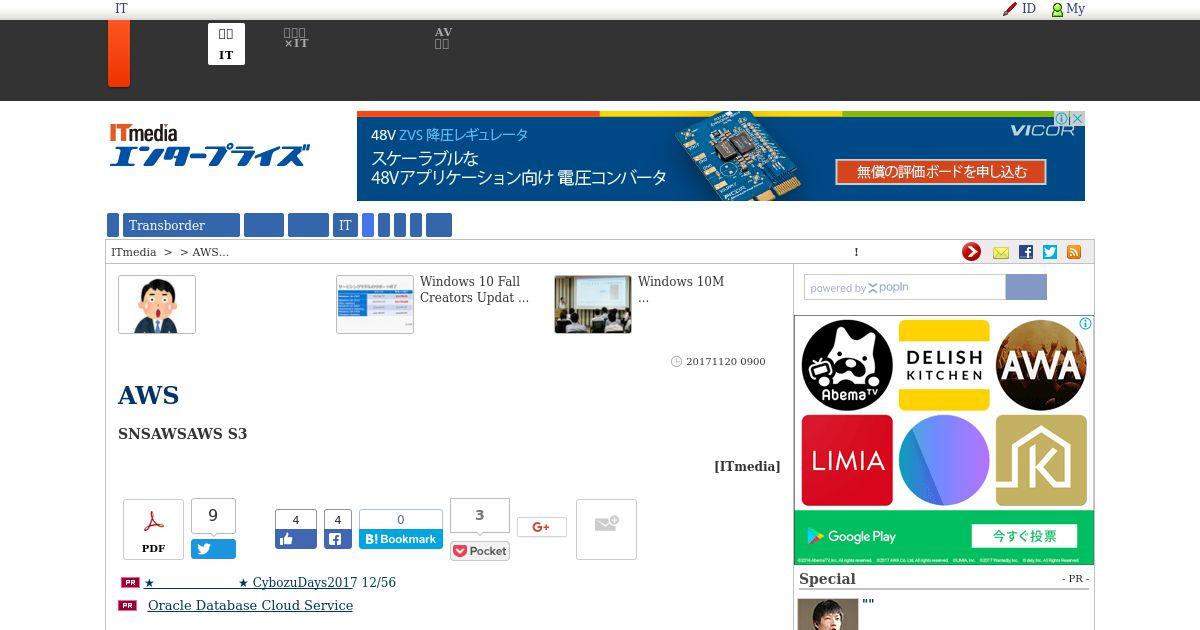This screenshot has width=1200, height=630.
Task: Add to Hatena B! Bookmark
Action: [401, 539]
